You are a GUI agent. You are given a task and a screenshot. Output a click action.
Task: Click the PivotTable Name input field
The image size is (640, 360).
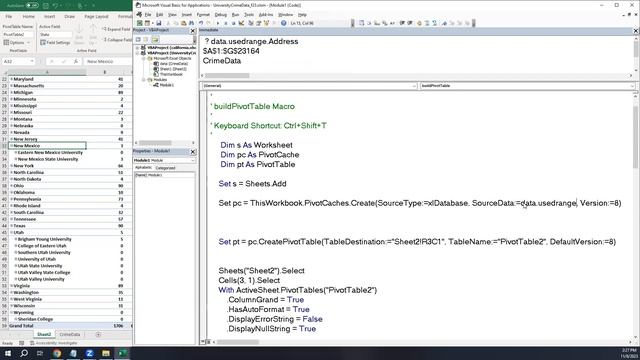coord(18,35)
